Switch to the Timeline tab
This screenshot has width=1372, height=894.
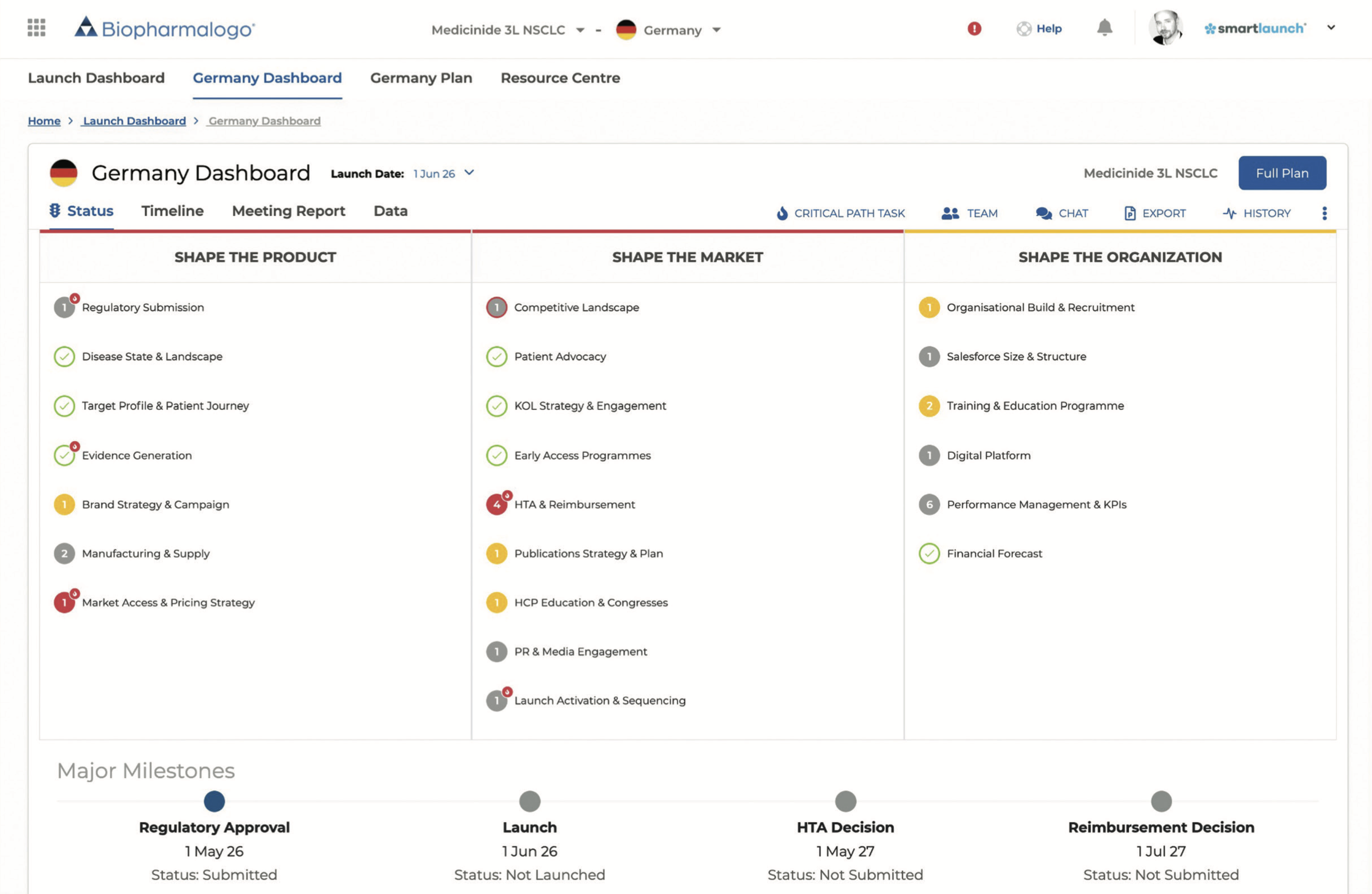click(172, 211)
